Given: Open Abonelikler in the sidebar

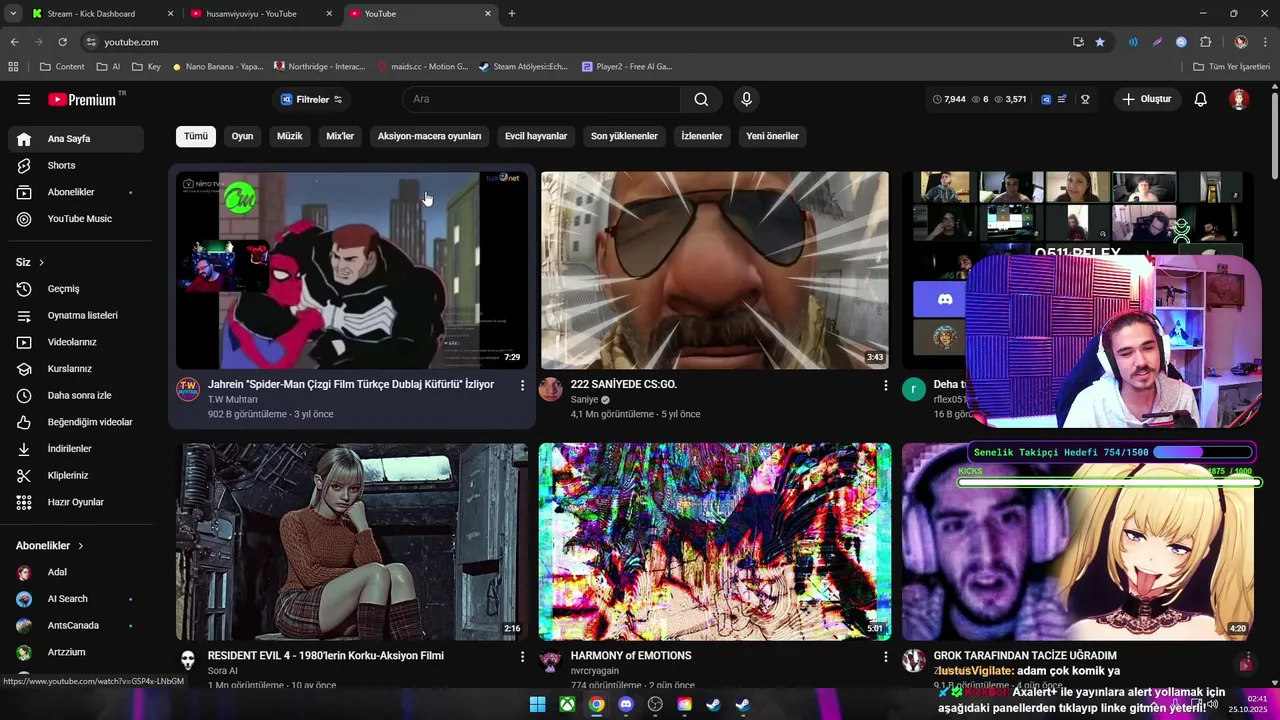Looking at the screenshot, I should pyautogui.click(x=76, y=192).
